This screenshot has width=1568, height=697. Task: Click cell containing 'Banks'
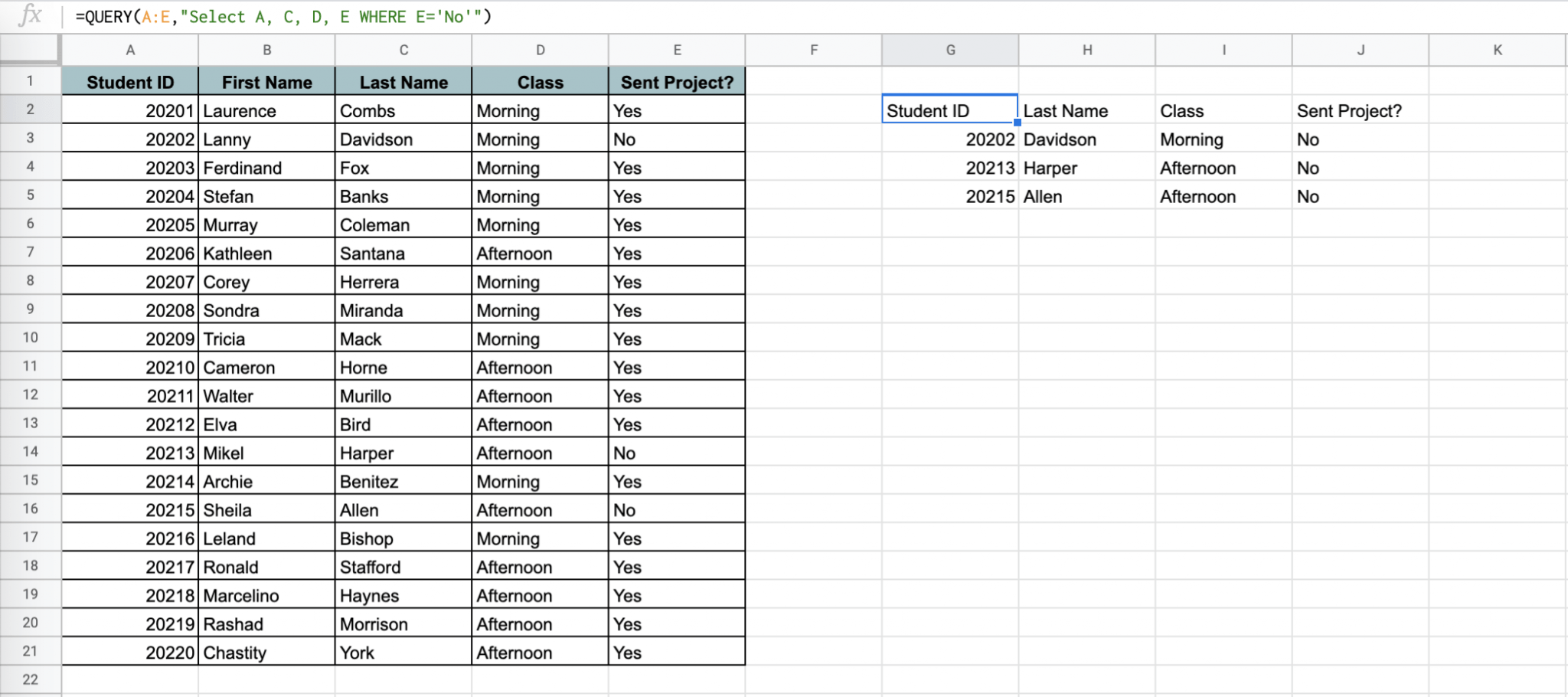point(403,196)
